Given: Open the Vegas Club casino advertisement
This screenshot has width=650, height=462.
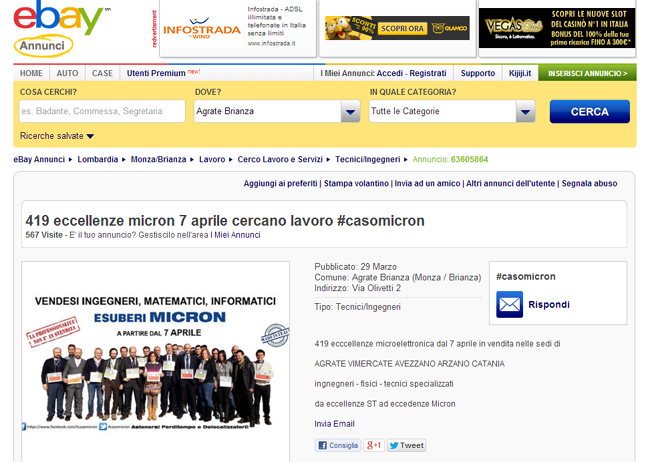Looking at the screenshot, I should tap(557, 28).
